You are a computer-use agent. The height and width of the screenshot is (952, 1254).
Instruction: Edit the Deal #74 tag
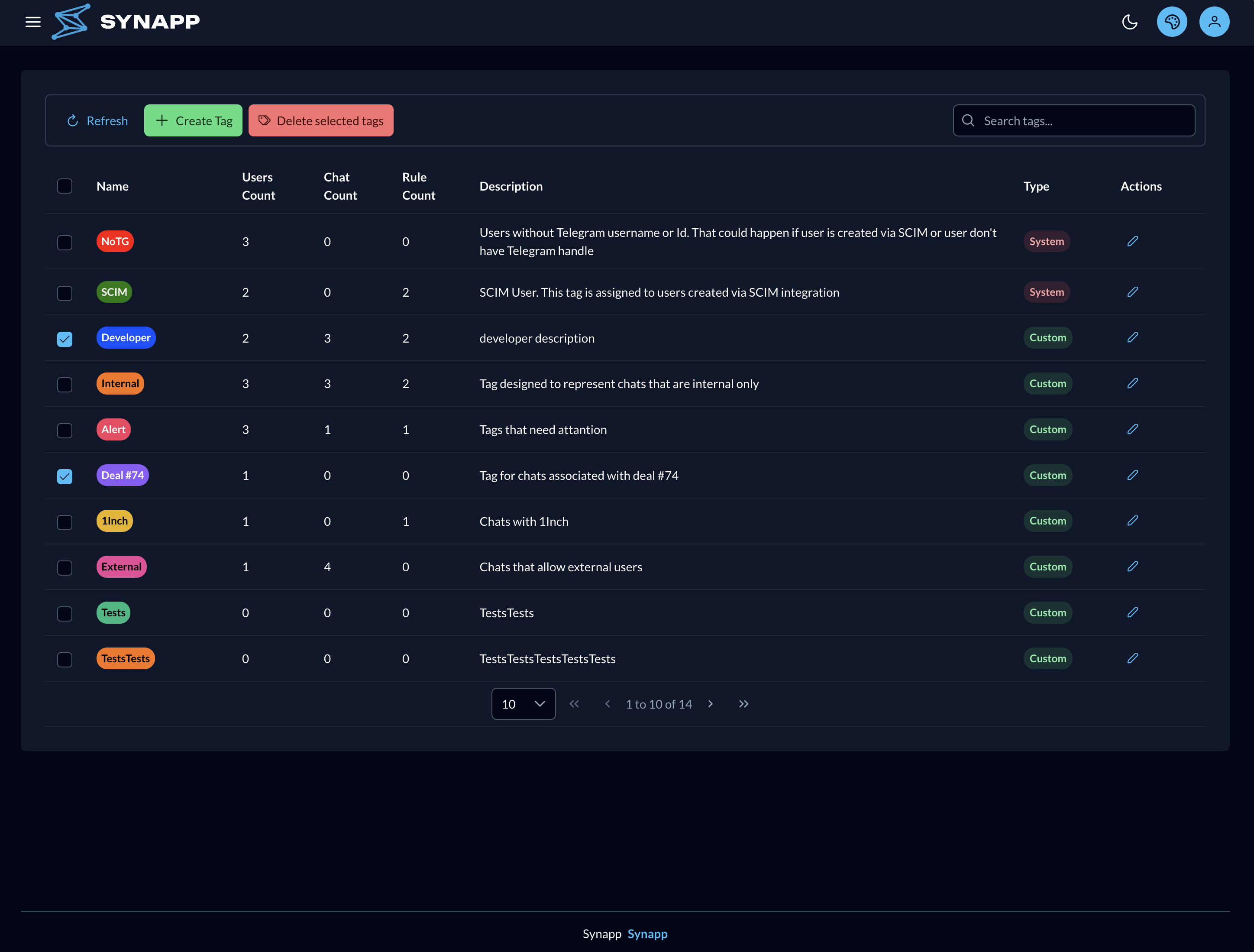(1132, 475)
